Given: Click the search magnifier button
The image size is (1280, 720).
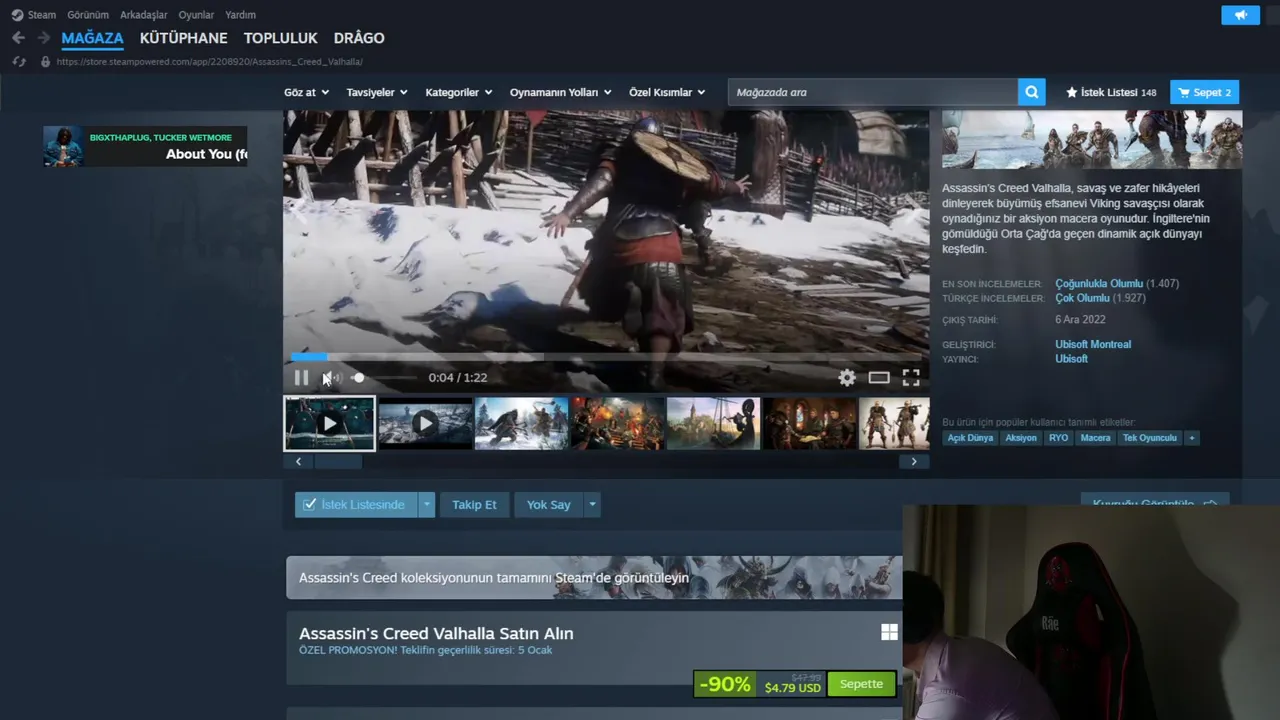Looking at the screenshot, I should [x=1031, y=92].
